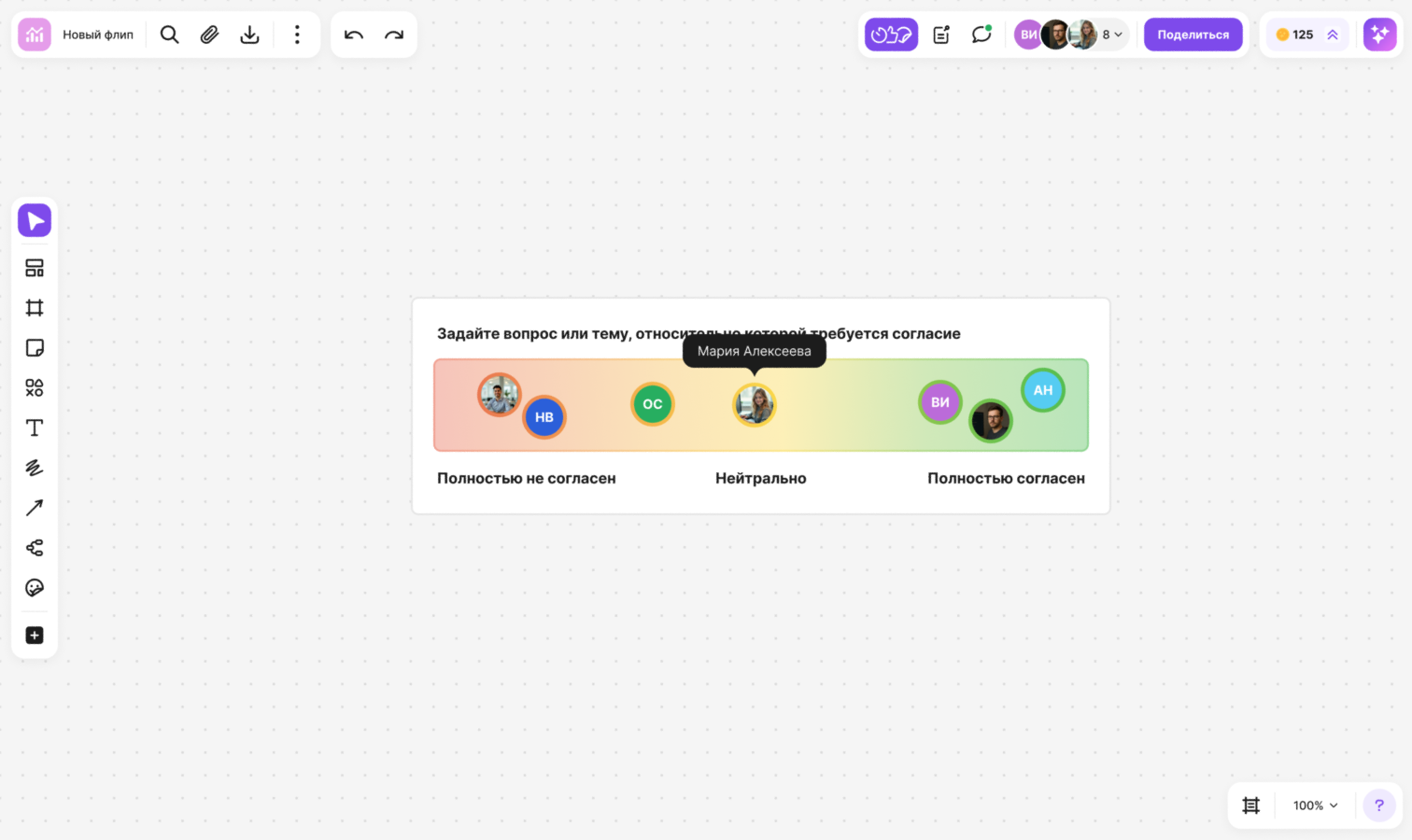Open the three-dot more options menu
This screenshot has height=840, width=1412.
(297, 35)
